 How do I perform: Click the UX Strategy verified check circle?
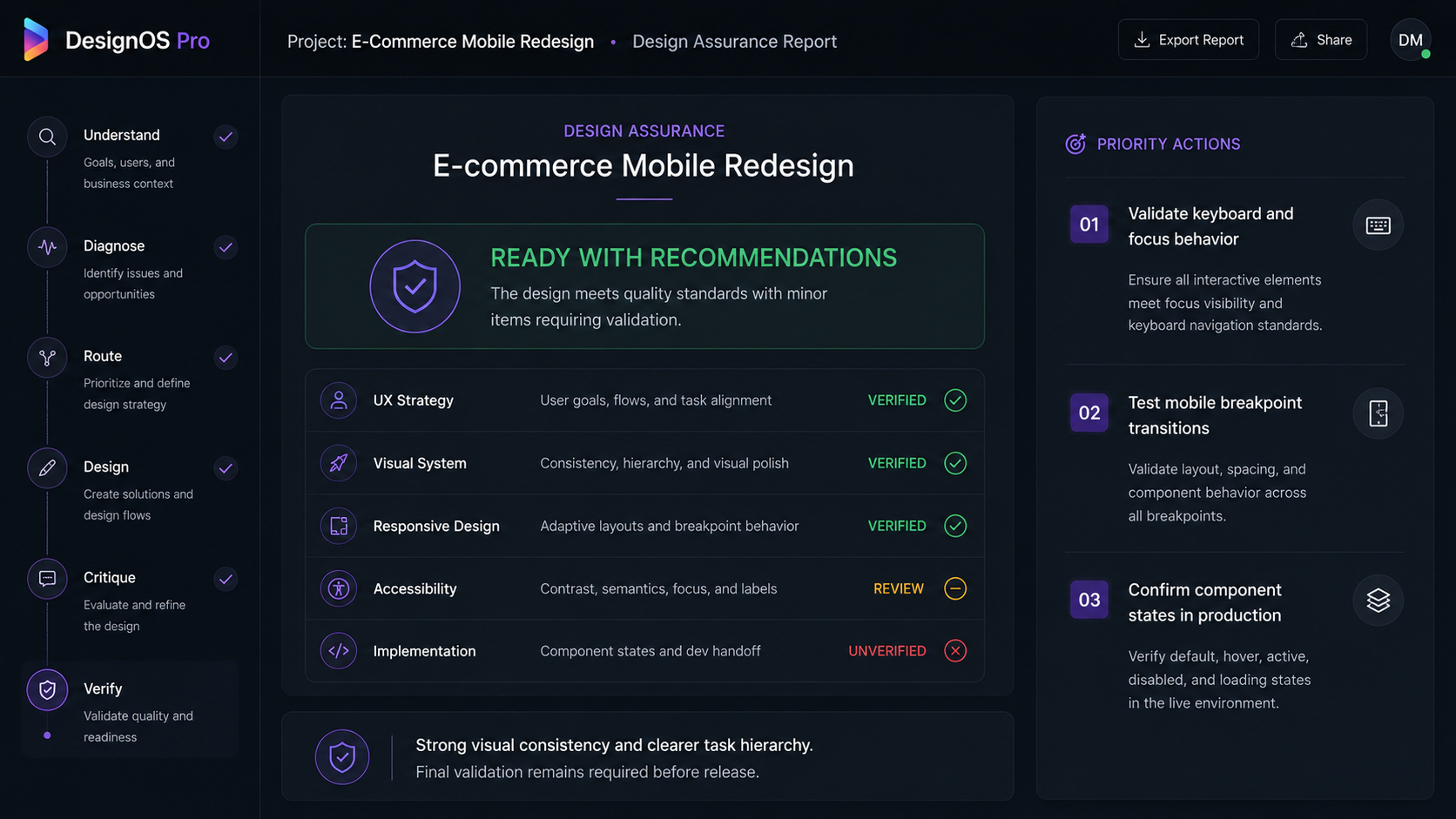pos(955,400)
